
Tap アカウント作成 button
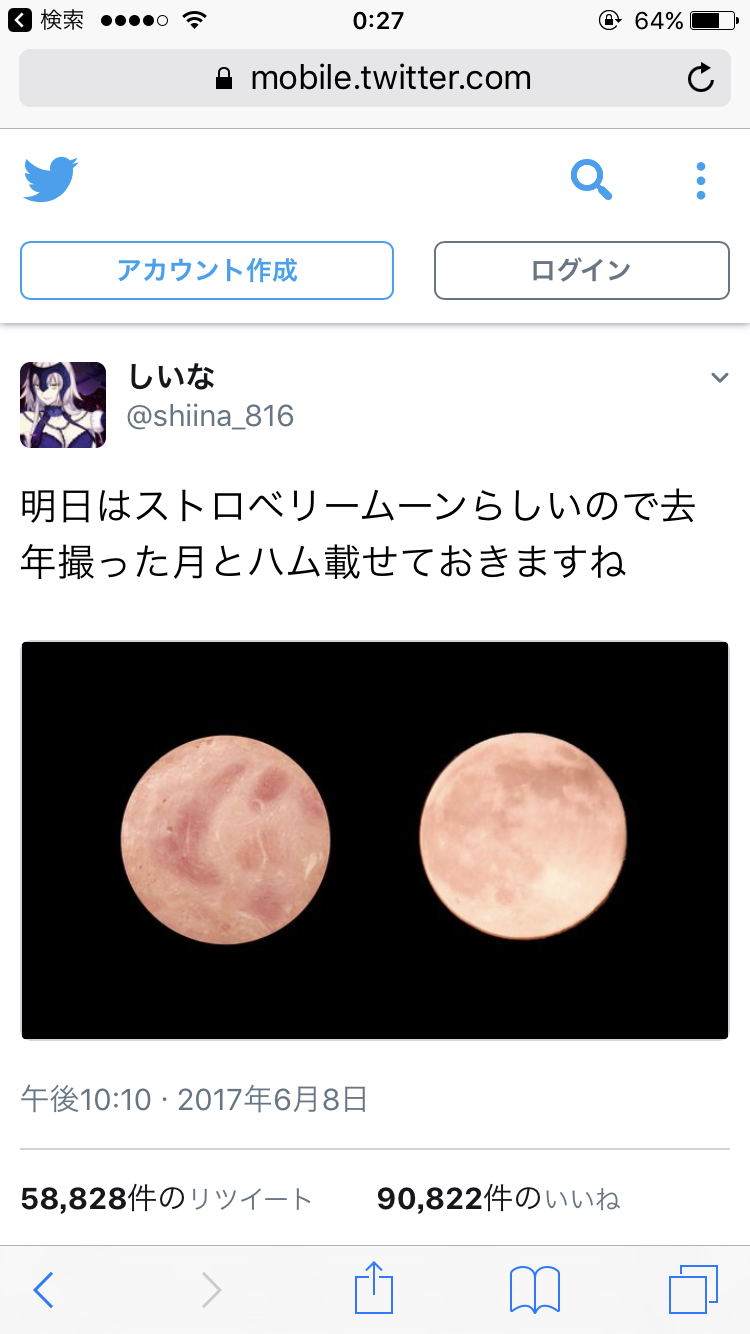207,270
